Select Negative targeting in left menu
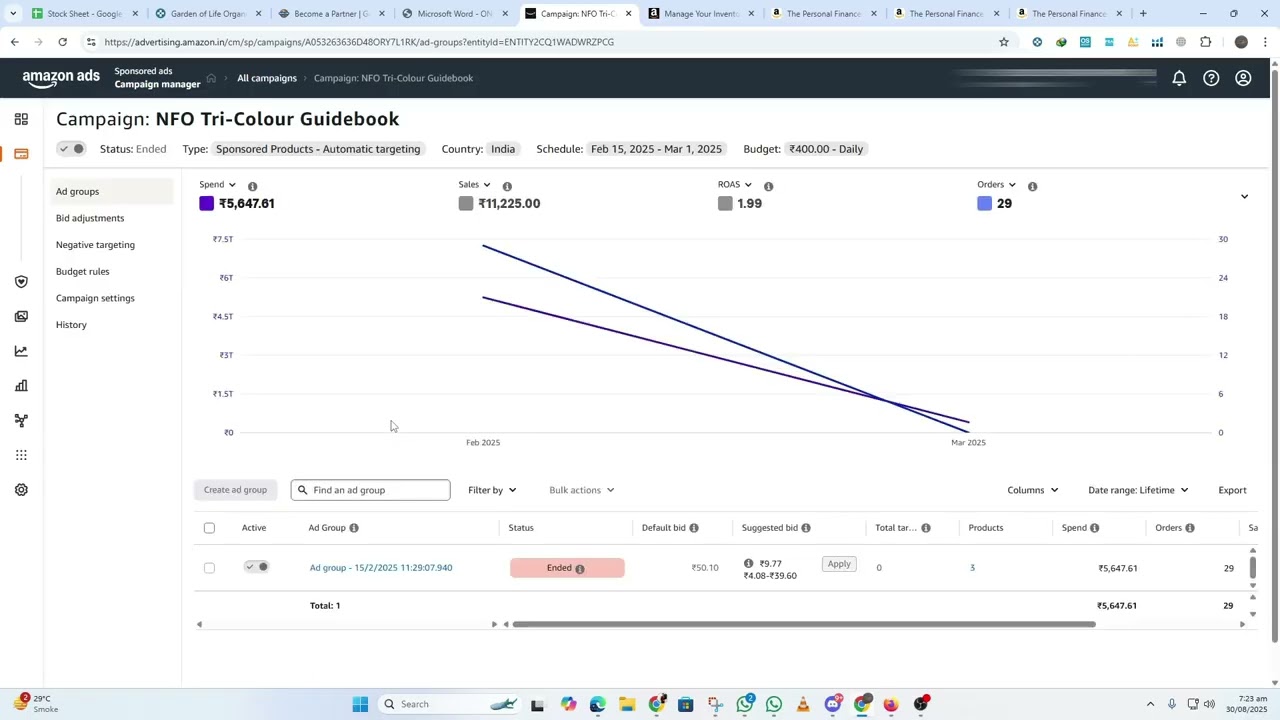 coord(95,245)
